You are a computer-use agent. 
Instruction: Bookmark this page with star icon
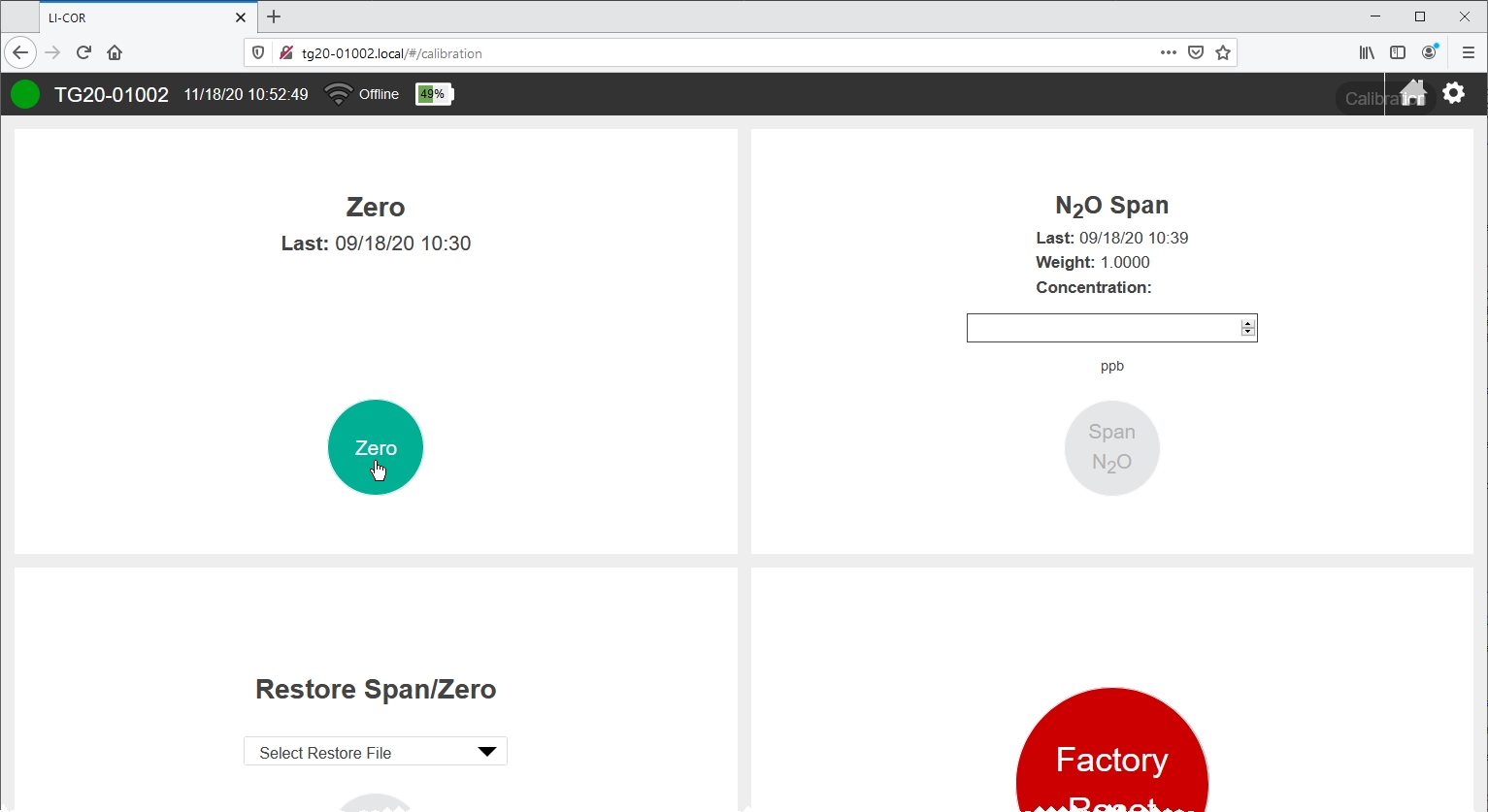click(1223, 52)
